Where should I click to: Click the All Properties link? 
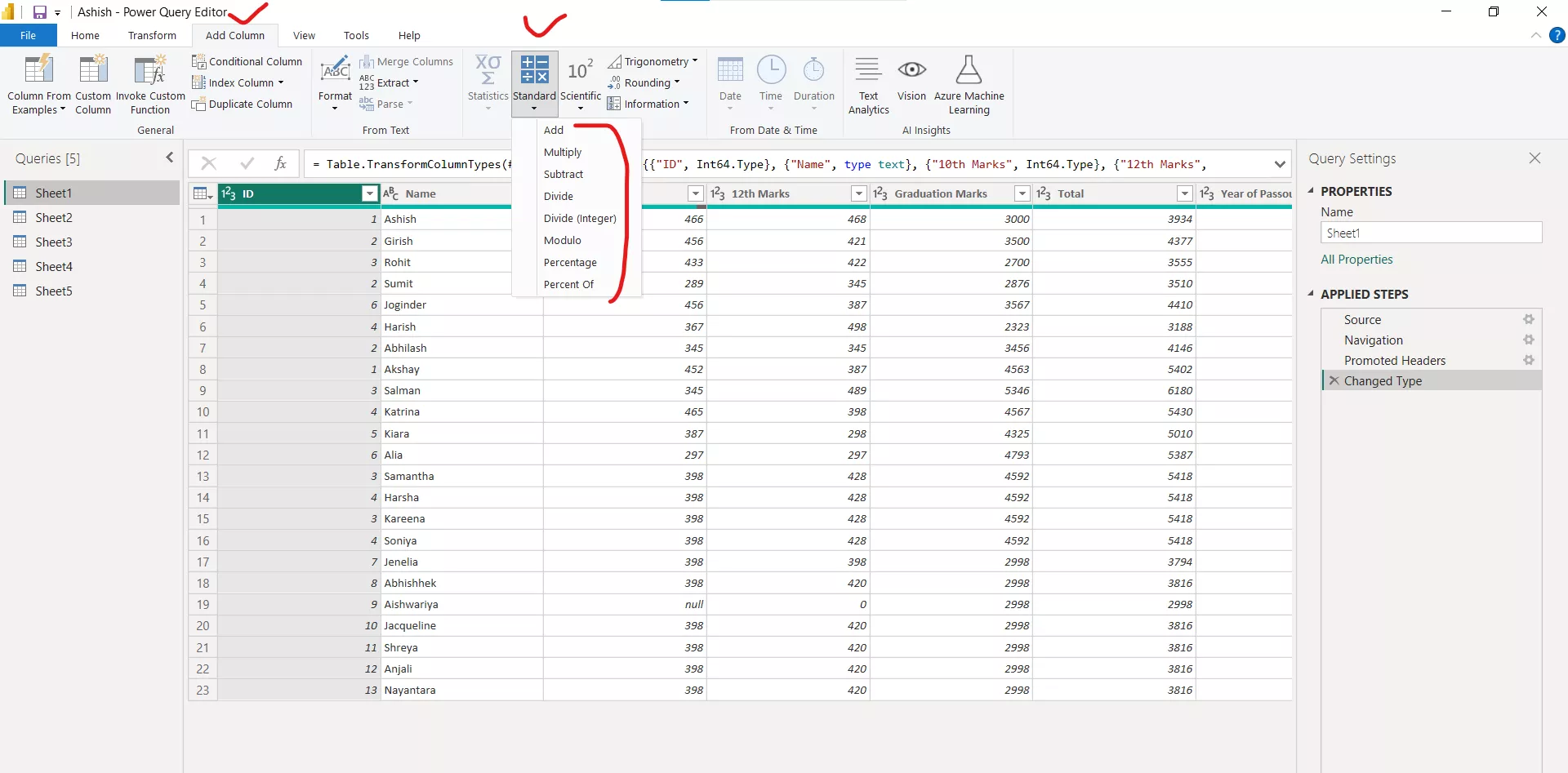click(x=1356, y=259)
